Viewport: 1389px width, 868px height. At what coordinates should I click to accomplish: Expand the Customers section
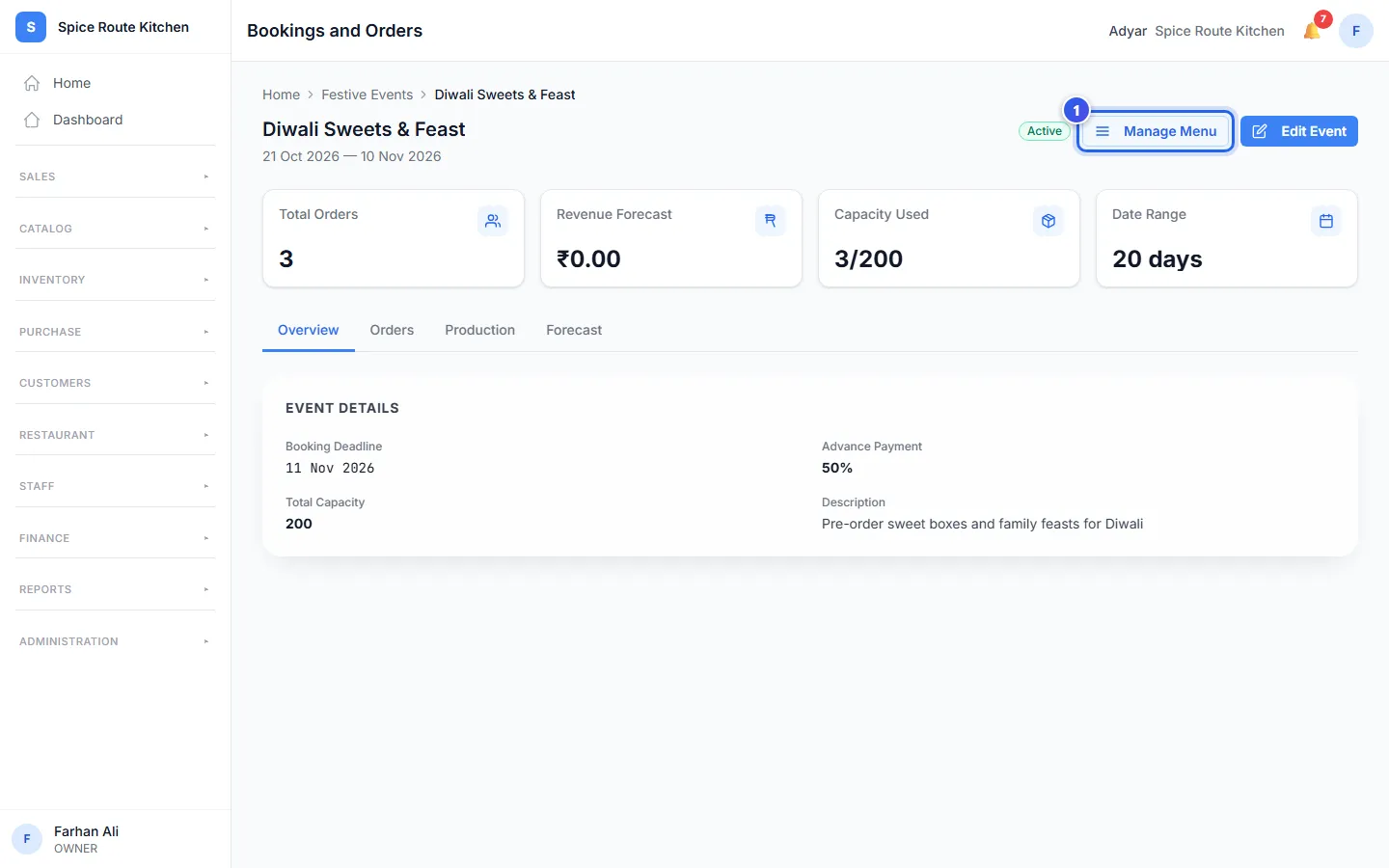tap(116, 383)
